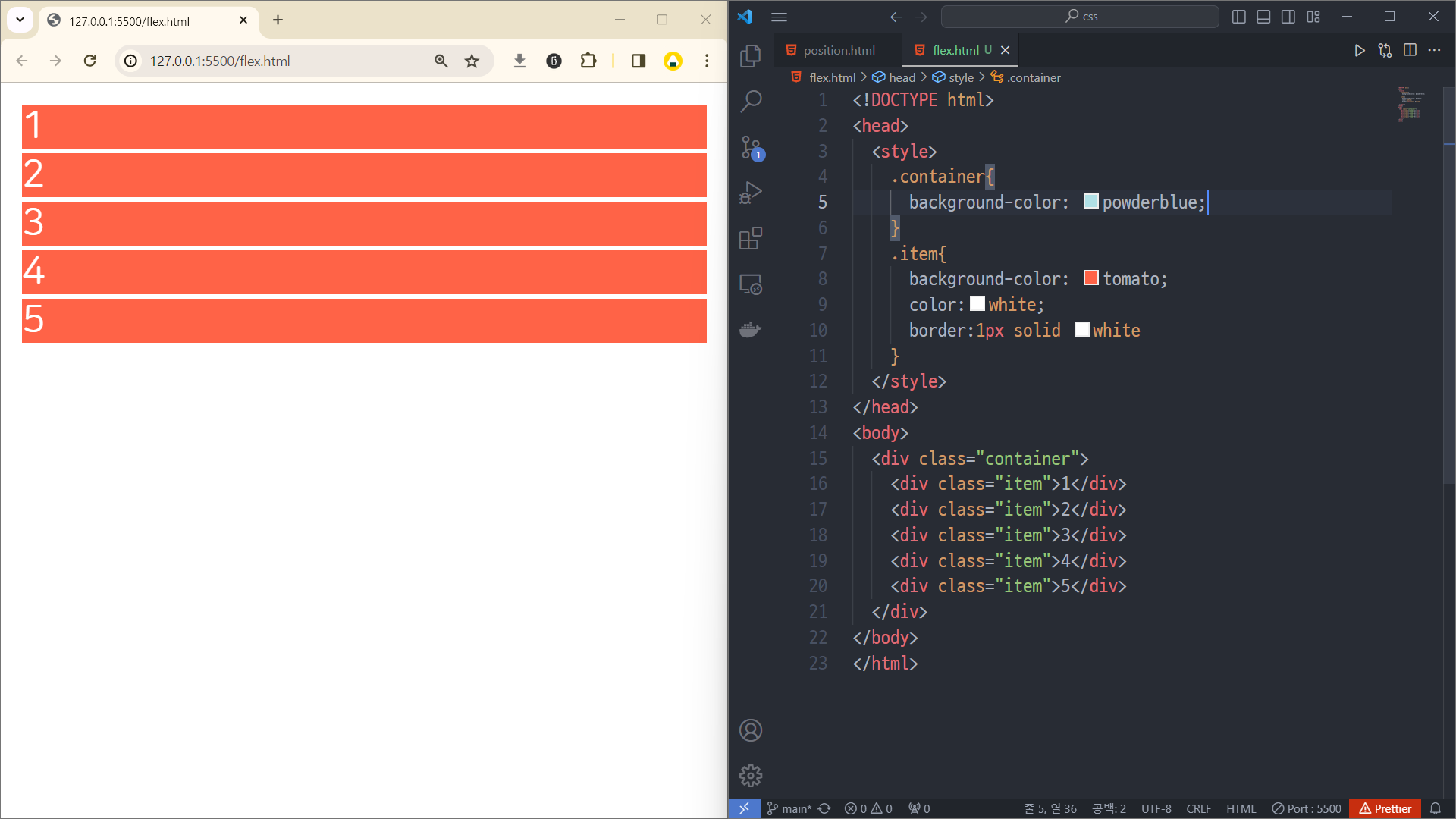Open Run and Debug view
The image size is (1456, 819).
[750, 193]
